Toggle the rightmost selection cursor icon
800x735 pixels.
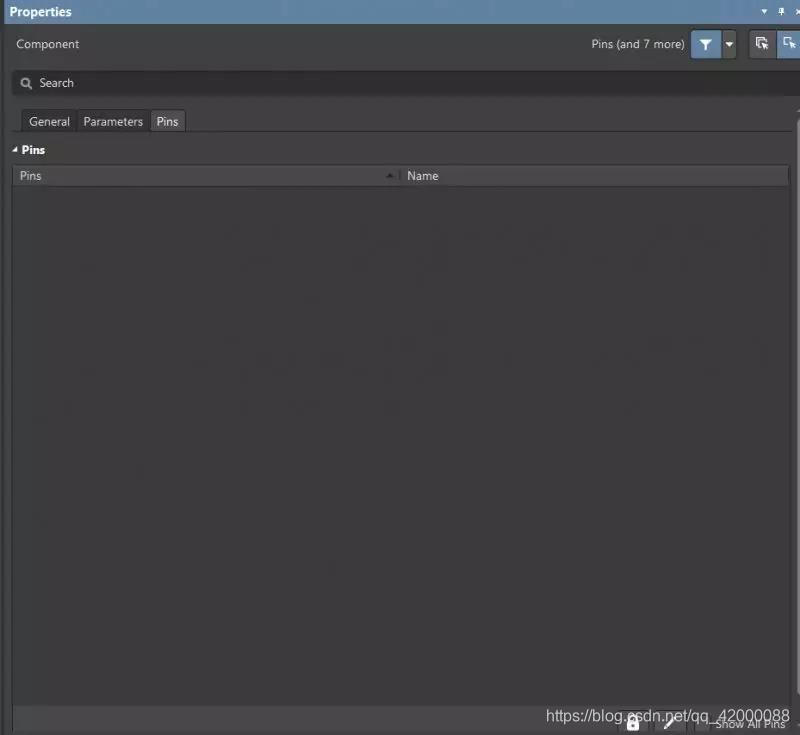point(788,44)
